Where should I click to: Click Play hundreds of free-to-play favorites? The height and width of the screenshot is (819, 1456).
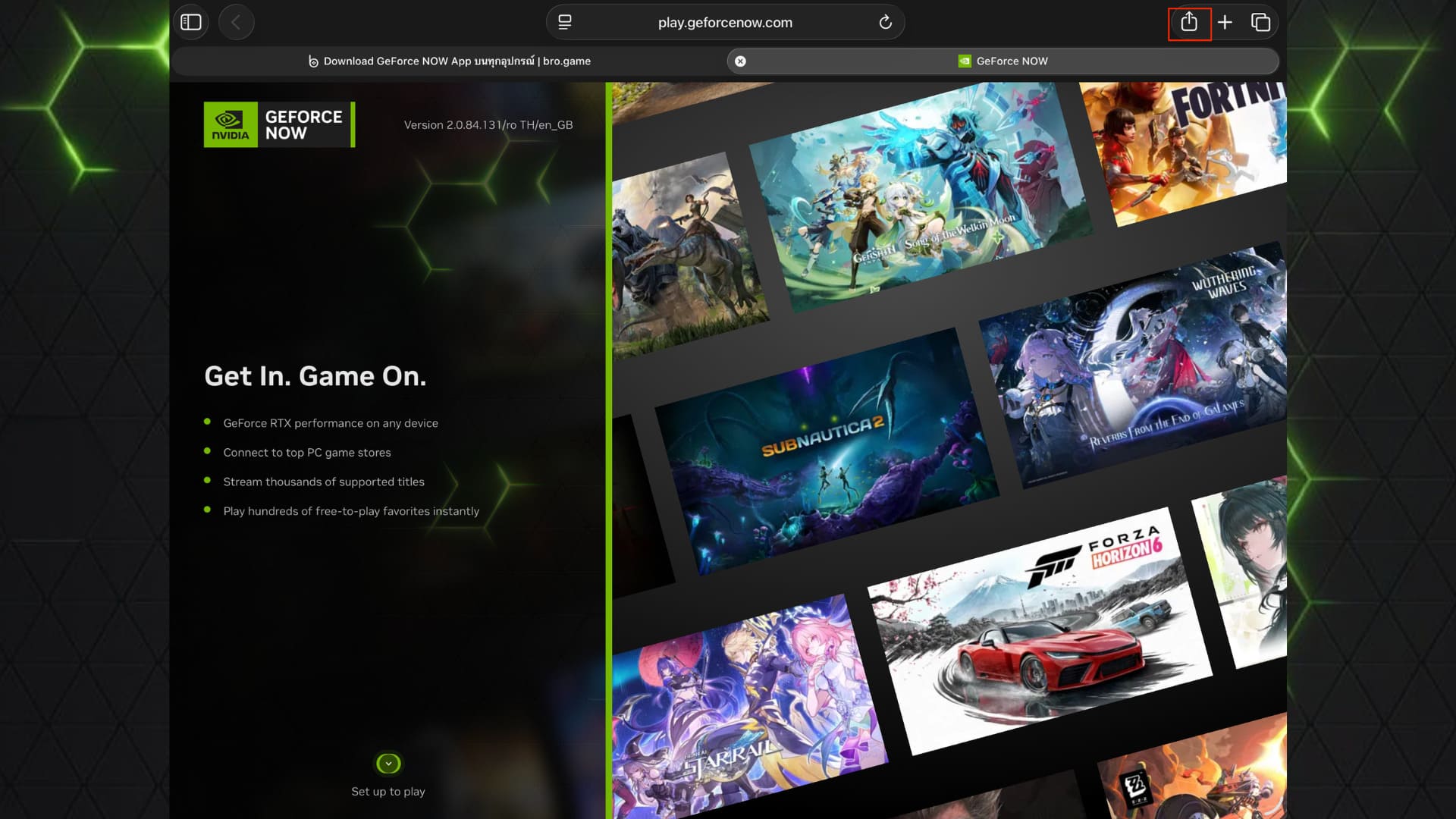351,511
